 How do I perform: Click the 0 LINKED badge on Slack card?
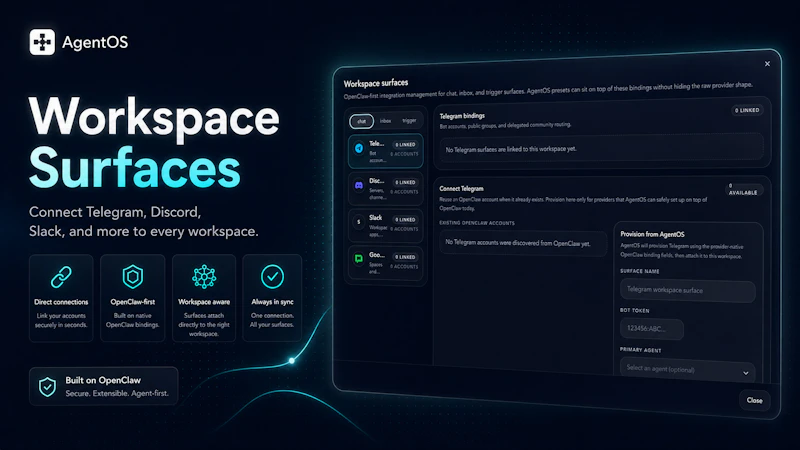405,219
